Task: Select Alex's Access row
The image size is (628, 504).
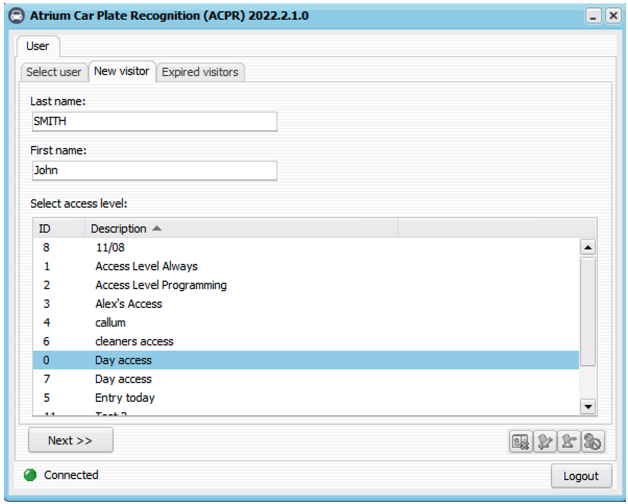Action: coord(306,304)
